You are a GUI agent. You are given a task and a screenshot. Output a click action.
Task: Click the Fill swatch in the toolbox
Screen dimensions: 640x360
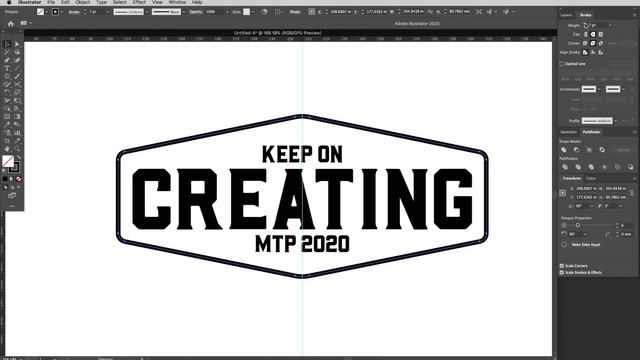[x=8, y=161]
